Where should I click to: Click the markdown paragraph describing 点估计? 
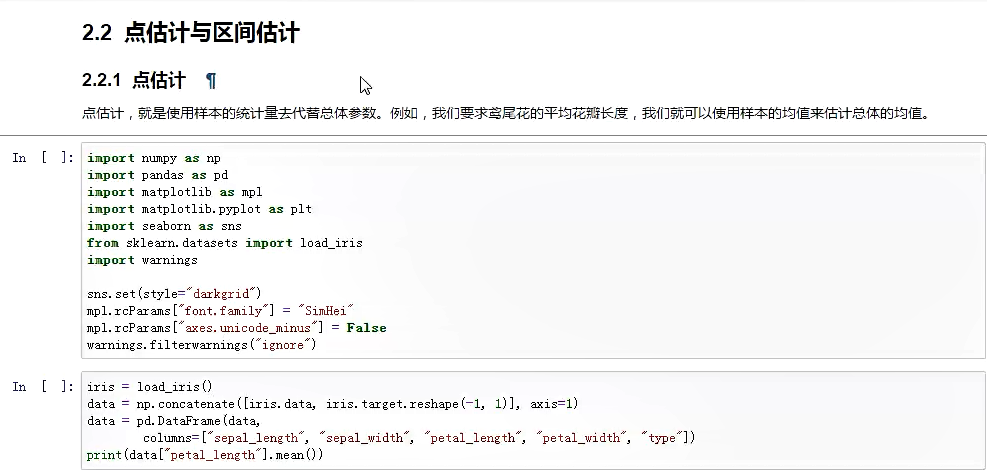click(506, 114)
